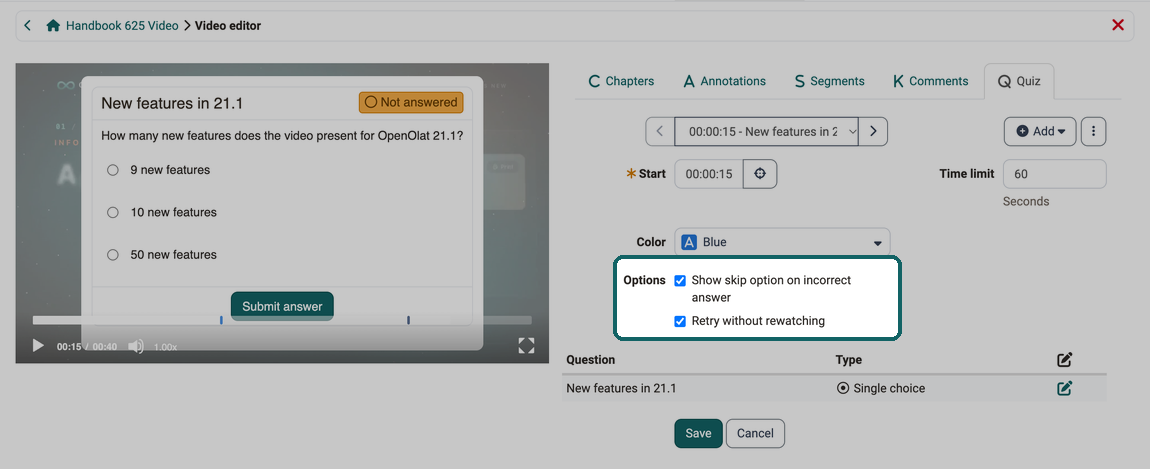Click the Cancel button
The height and width of the screenshot is (469, 1150).
(x=755, y=433)
